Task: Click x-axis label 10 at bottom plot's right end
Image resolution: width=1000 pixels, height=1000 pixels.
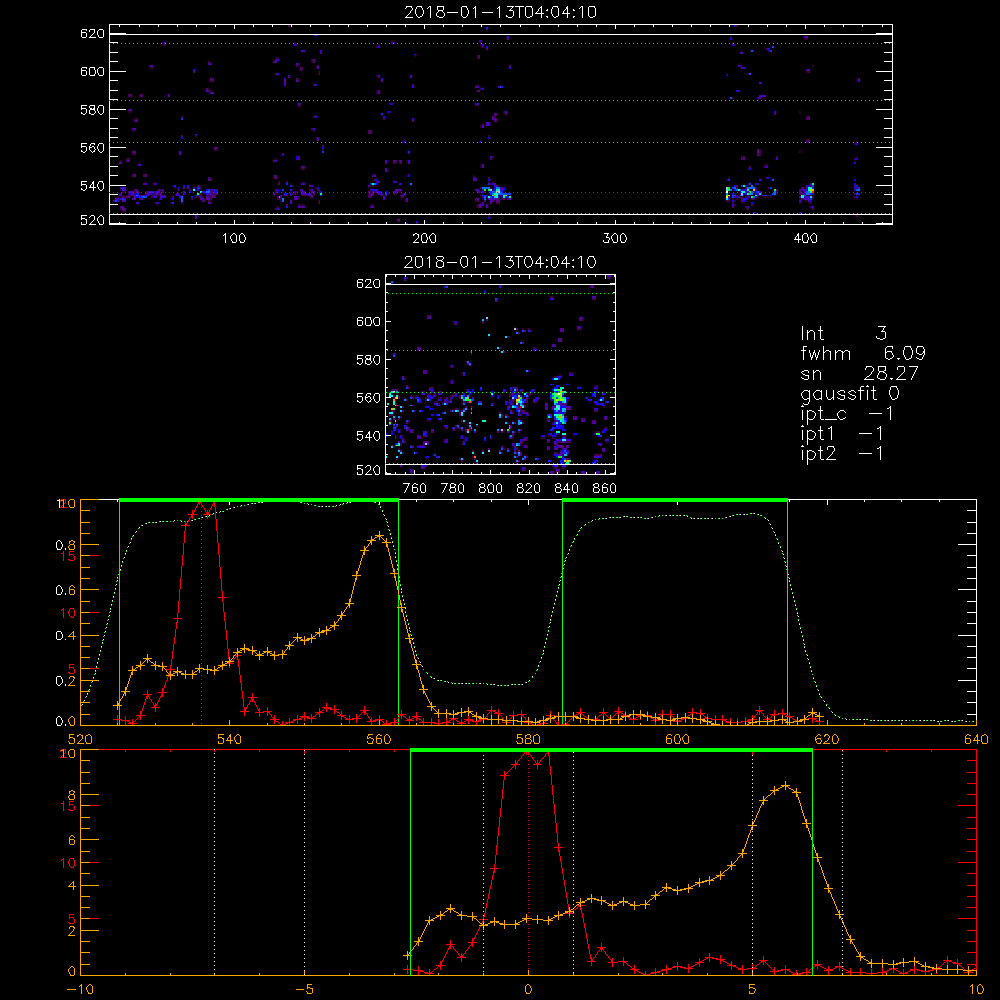Action: 976,989
